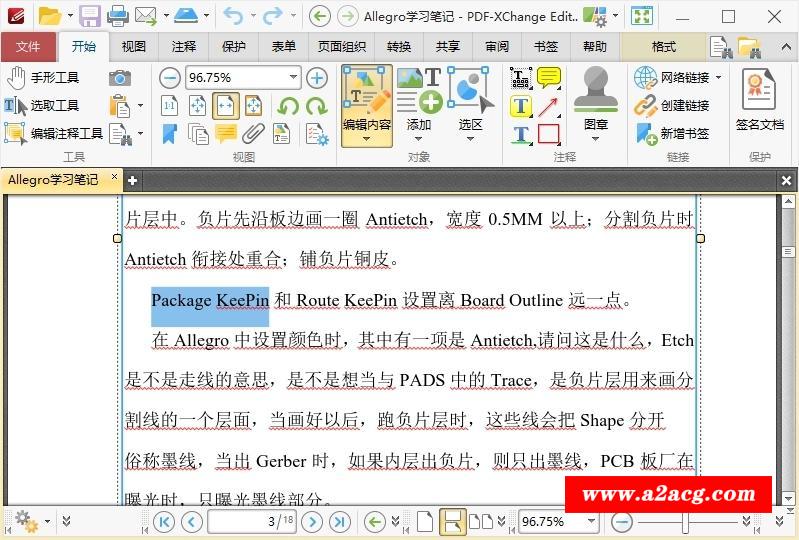
Task: Select the typewriter text annotation icon
Action: pyautogui.click(x=520, y=78)
